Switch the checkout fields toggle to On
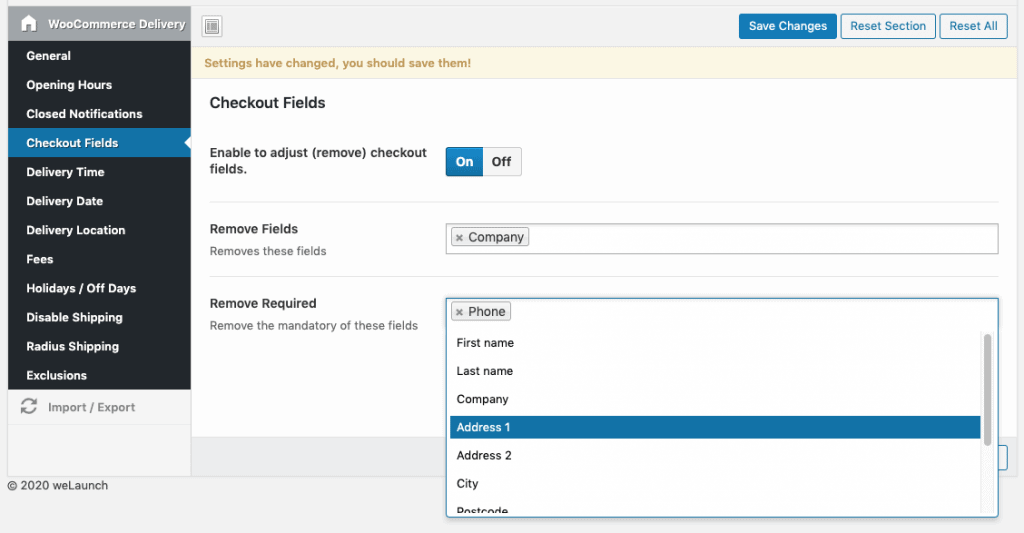 [464, 162]
